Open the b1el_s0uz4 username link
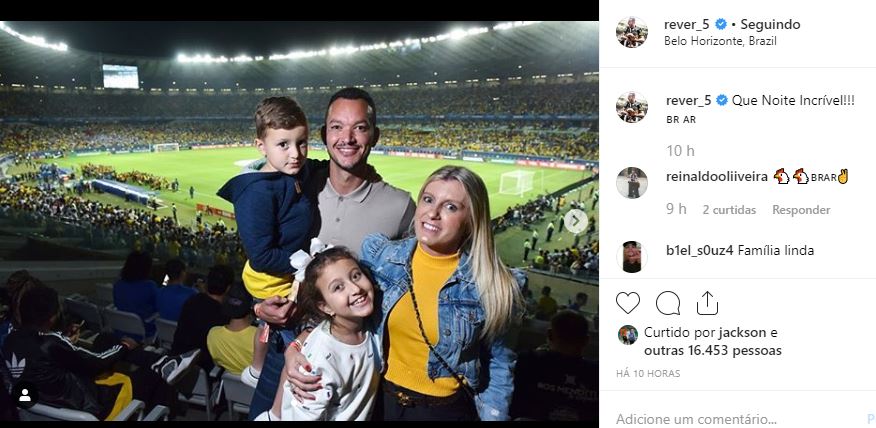The width and height of the screenshot is (876, 428). coord(699,250)
